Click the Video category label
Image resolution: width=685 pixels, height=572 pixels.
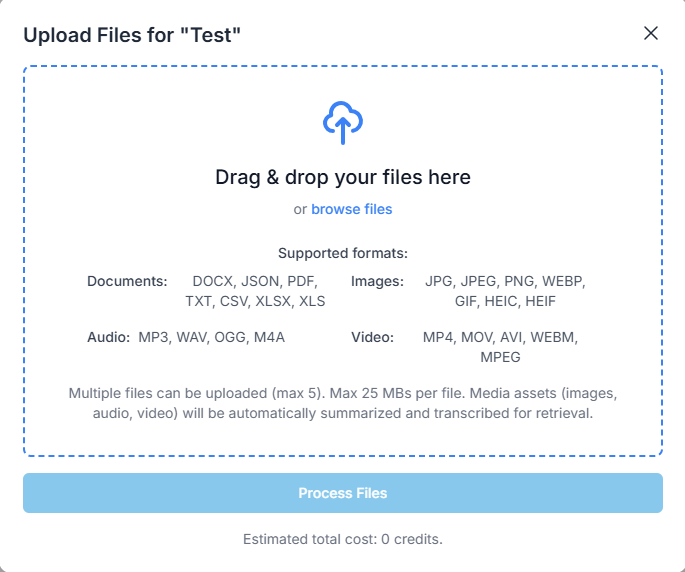(372, 337)
